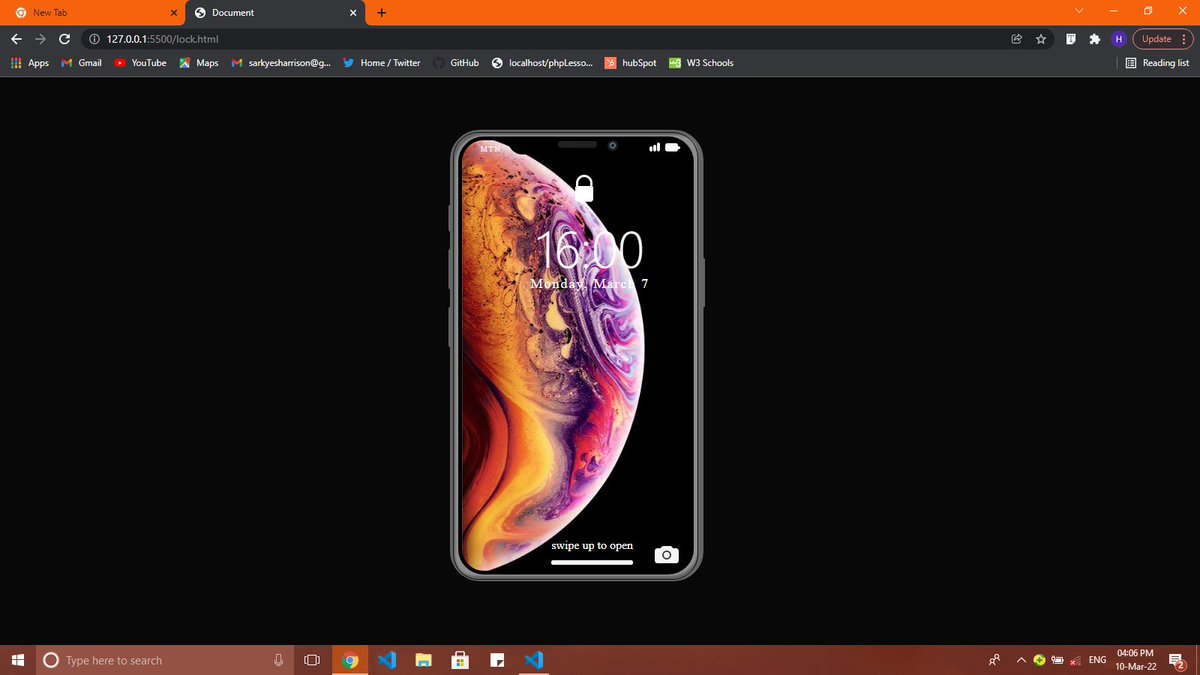Open the T extension icon in toolbar
The image size is (1200, 675).
coord(1070,39)
